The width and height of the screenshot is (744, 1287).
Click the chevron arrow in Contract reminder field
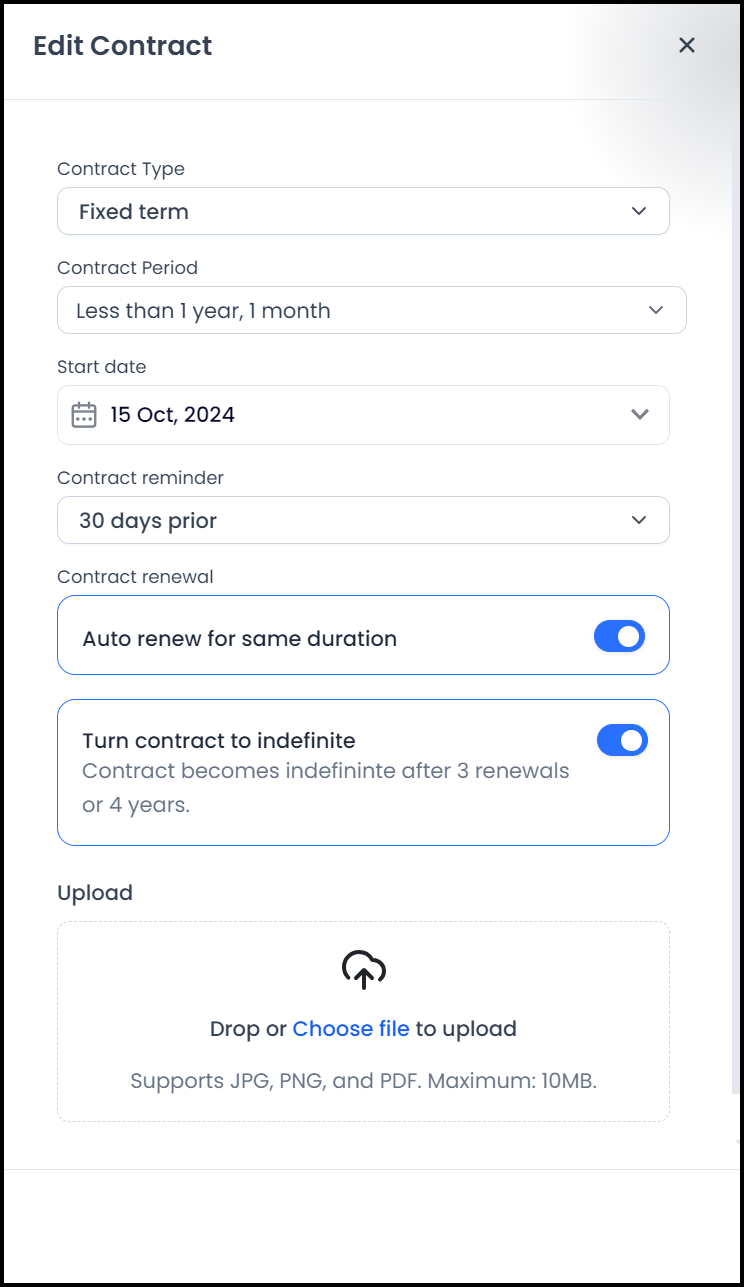pos(640,520)
